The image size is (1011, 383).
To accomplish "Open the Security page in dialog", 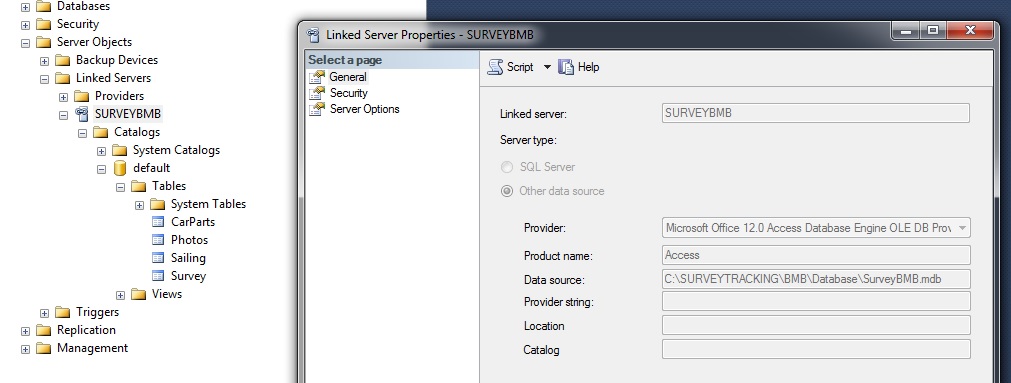I will (349, 93).
